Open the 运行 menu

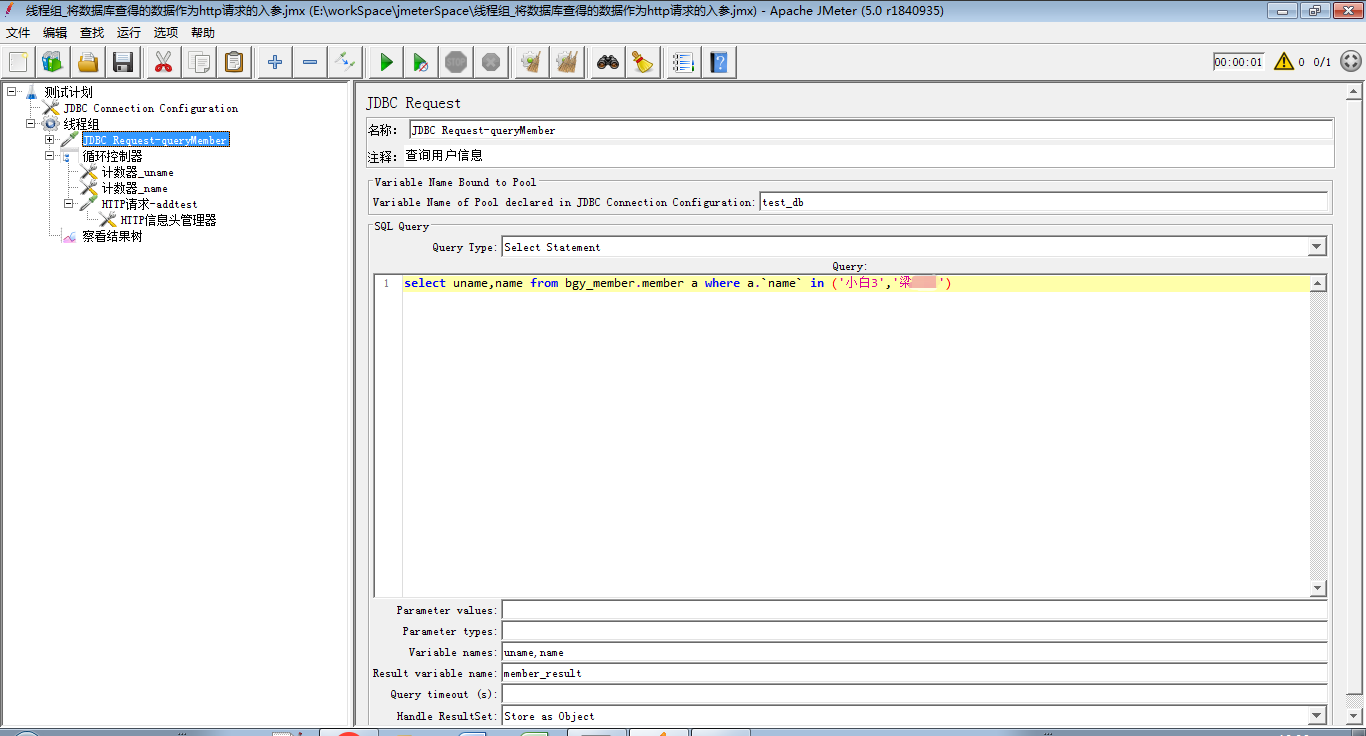pyautogui.click(x=129, y=33)
